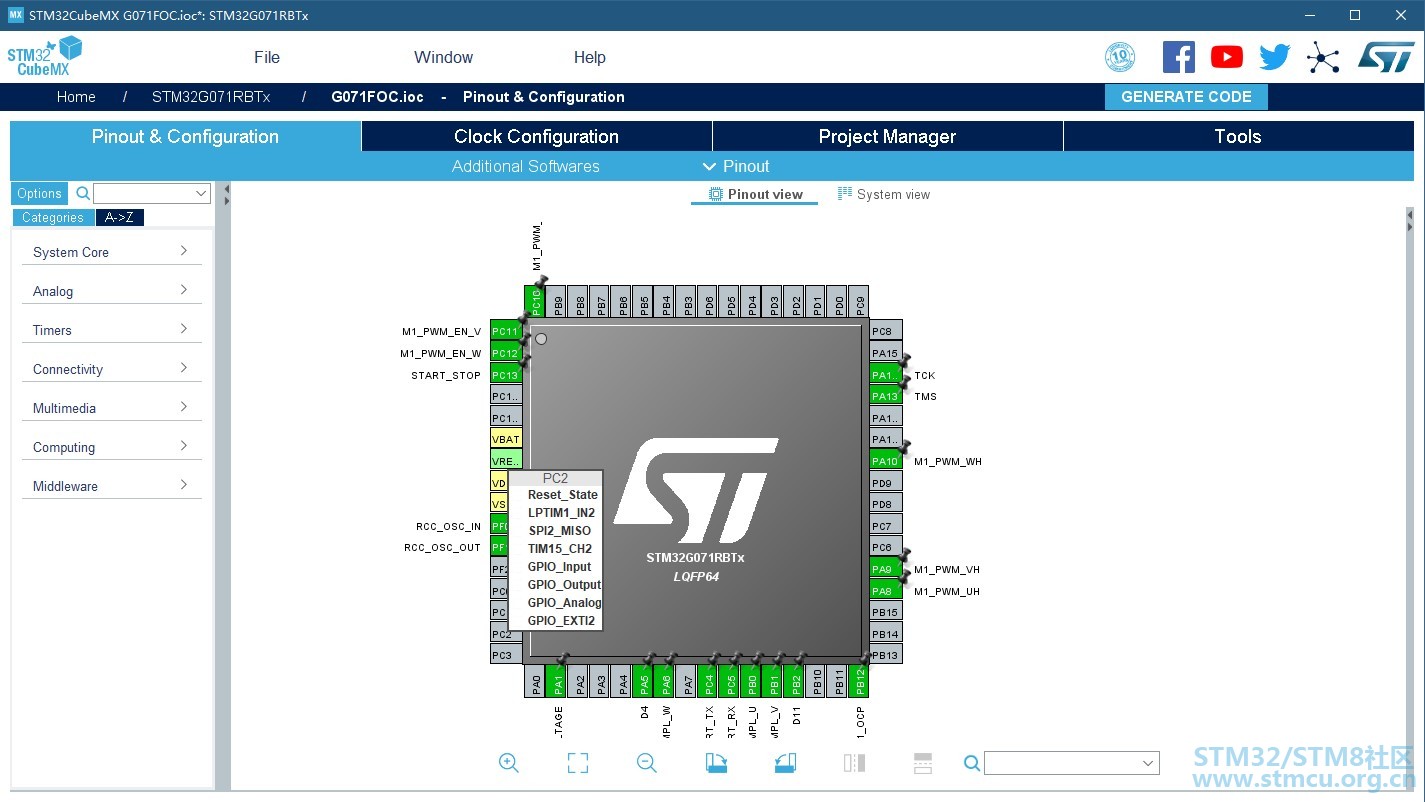Click the GENERATE CODE button

pyautogui.click(x=1186, y=97)
